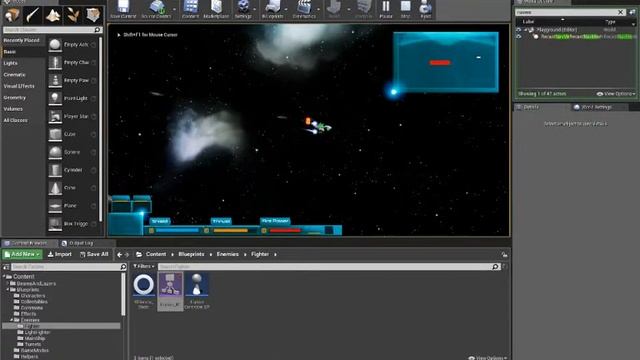Open the Cinematics dropdown arrow
This screenshot has width=640, height=360.
(318, 9)
